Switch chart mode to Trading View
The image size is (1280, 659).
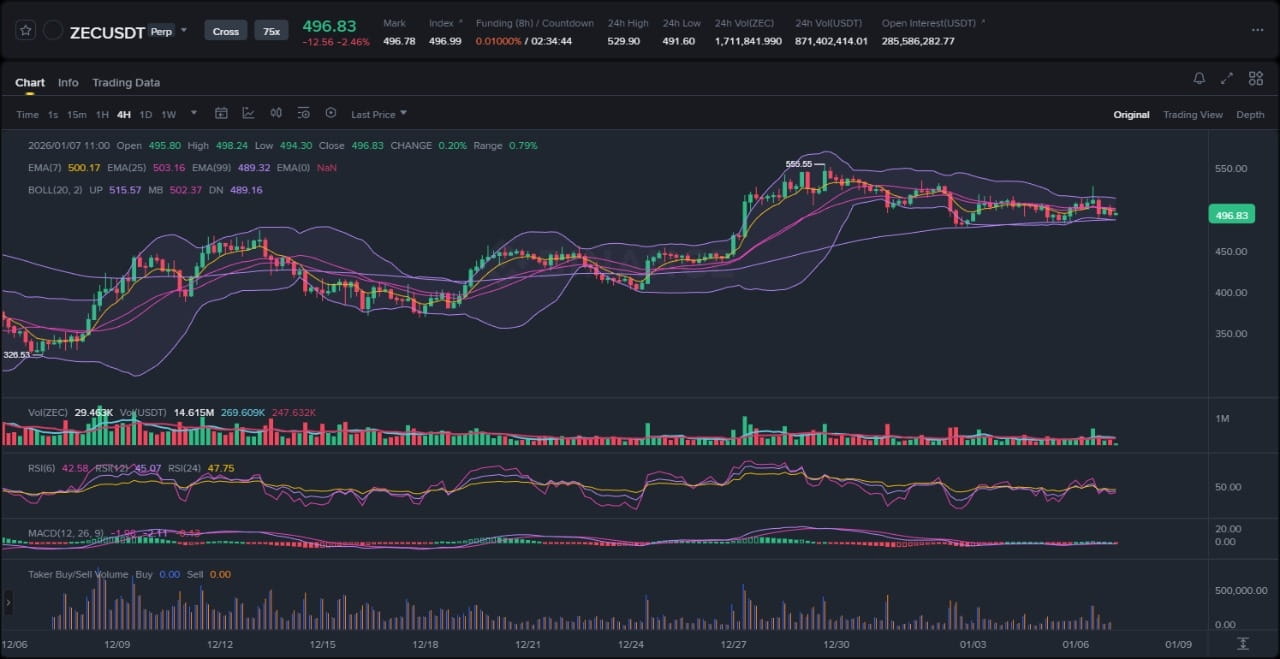pyautogui.click(x=1192, y=115)
